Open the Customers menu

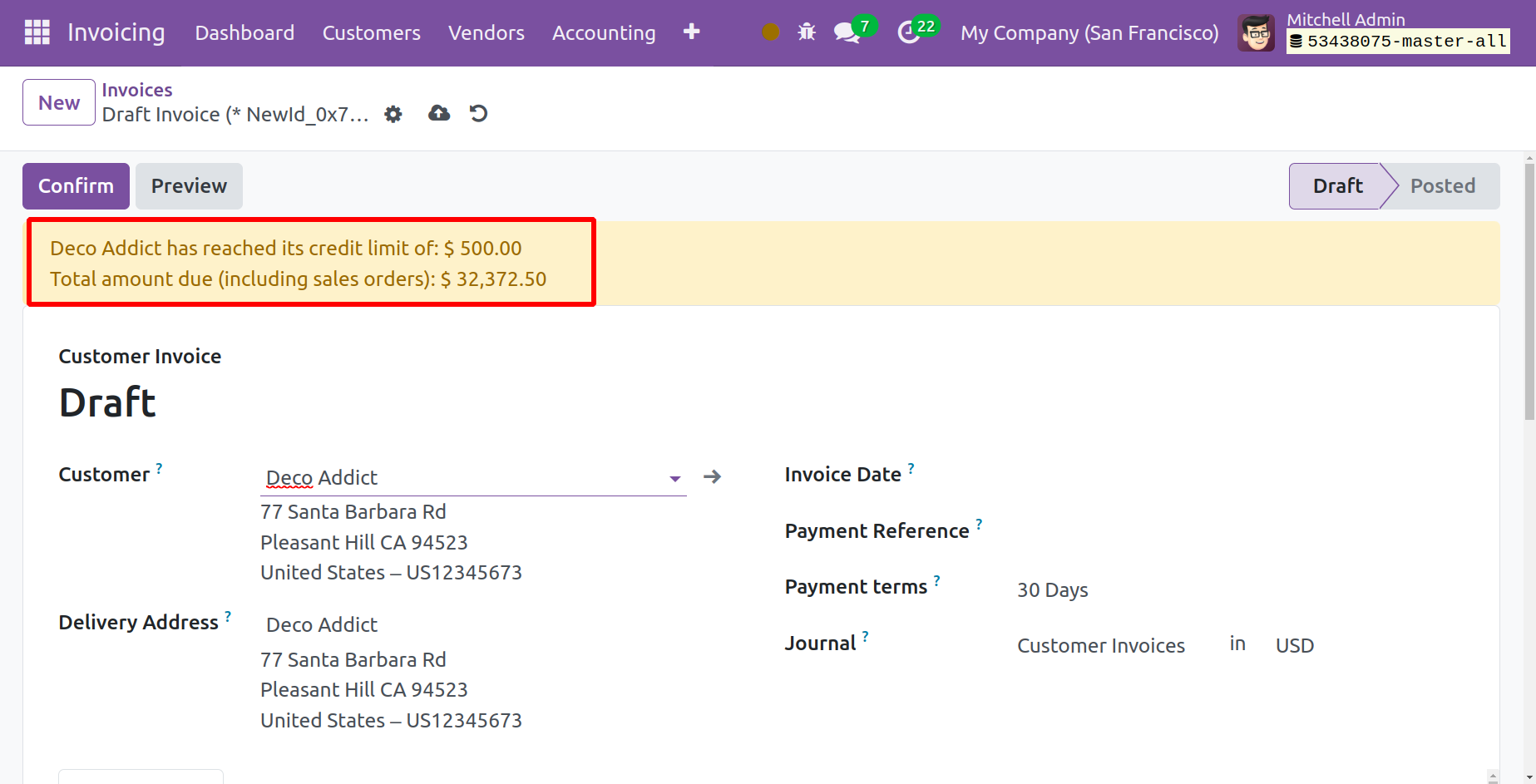click(x=371, y=32)
